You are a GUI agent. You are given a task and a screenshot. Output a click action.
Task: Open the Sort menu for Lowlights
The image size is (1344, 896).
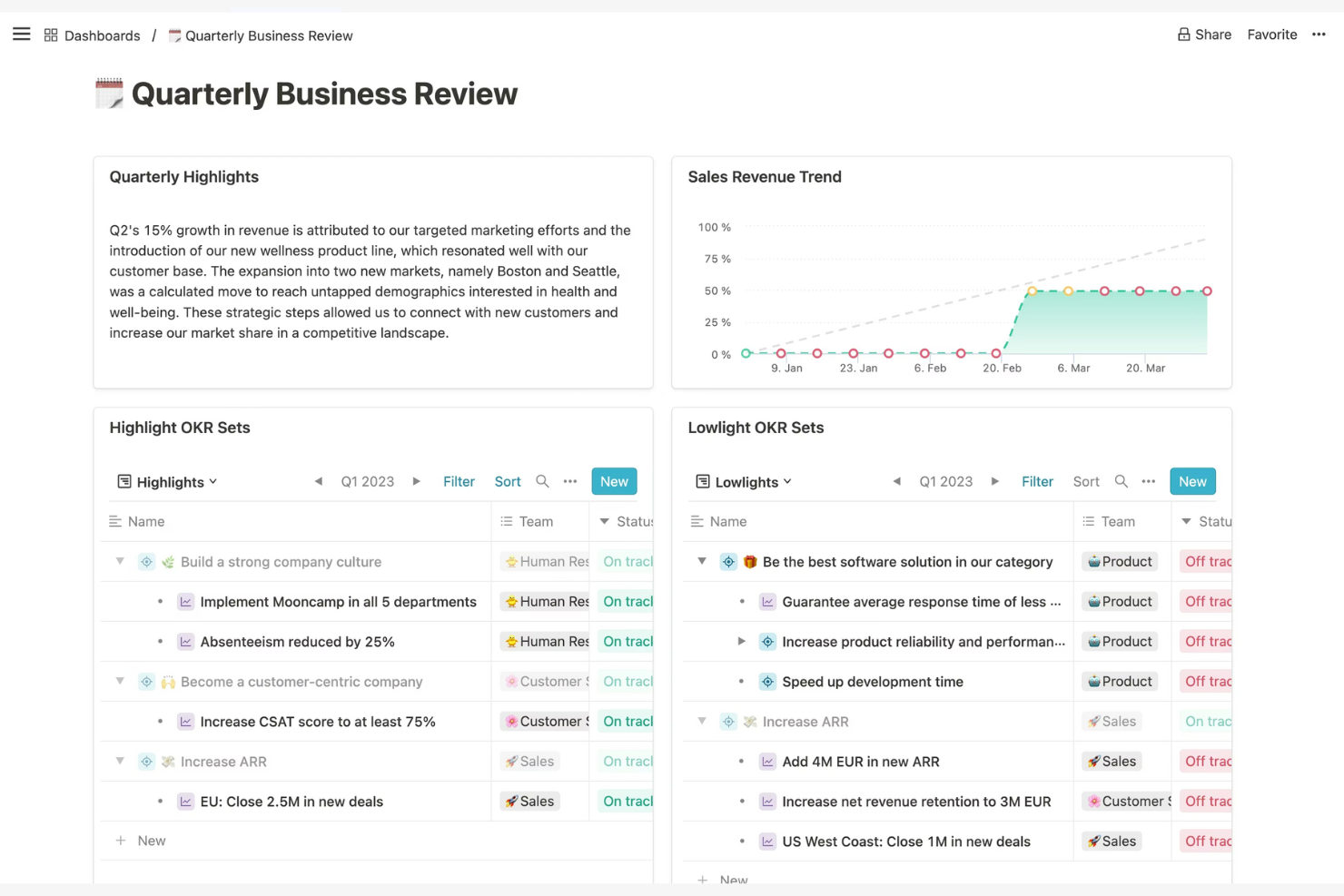1086,481
